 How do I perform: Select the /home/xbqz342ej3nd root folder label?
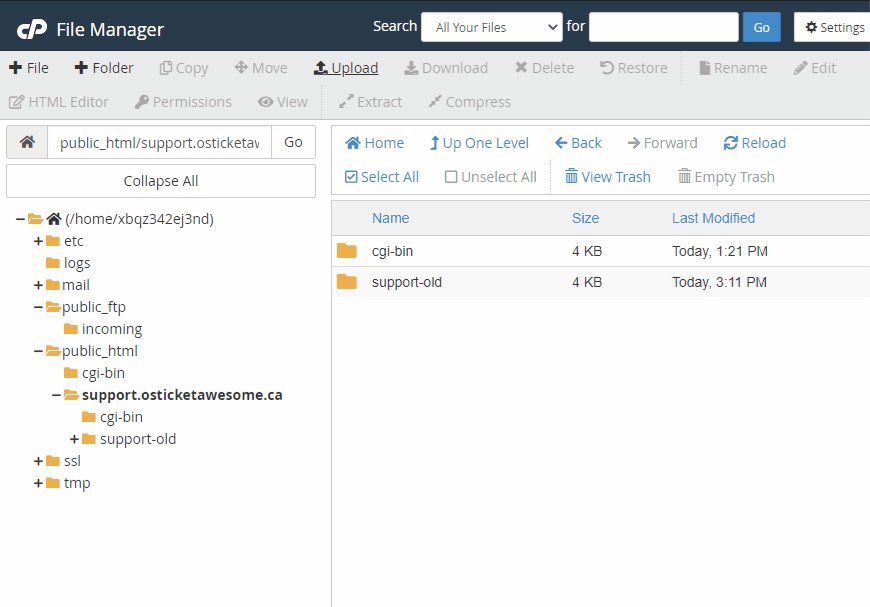(139, 219)
